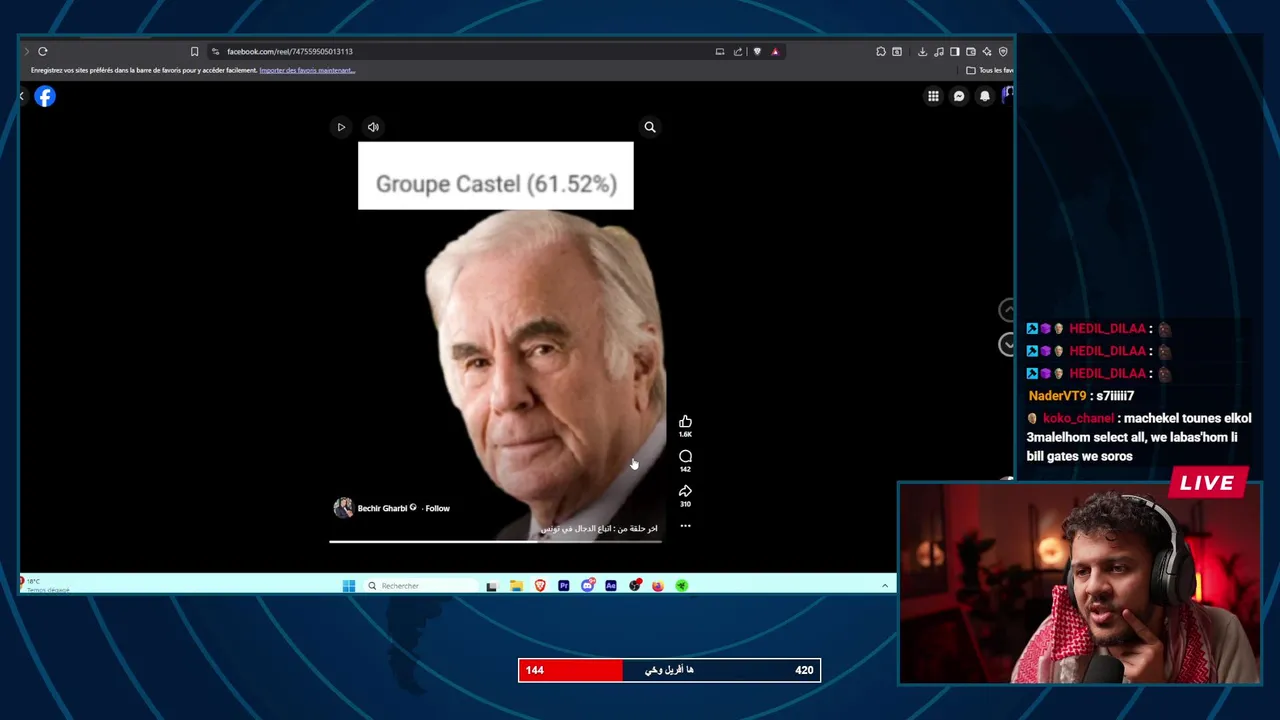This screenshot has width=1280, height=720.
Task: Open the VPN shield icon in toolbar
Action: click(x=1003, y=51)
